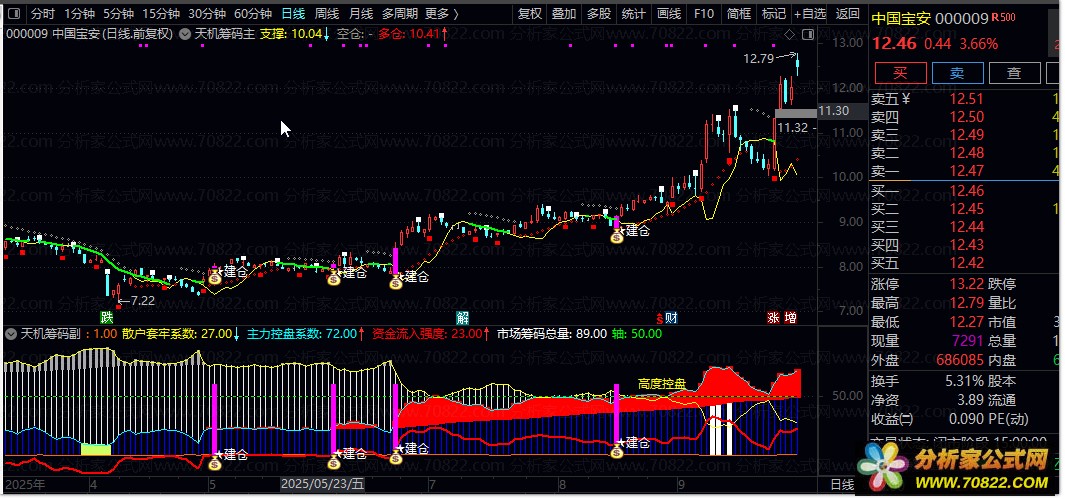Click the 散户套牢系数 27.00 readout

point(180,333)
